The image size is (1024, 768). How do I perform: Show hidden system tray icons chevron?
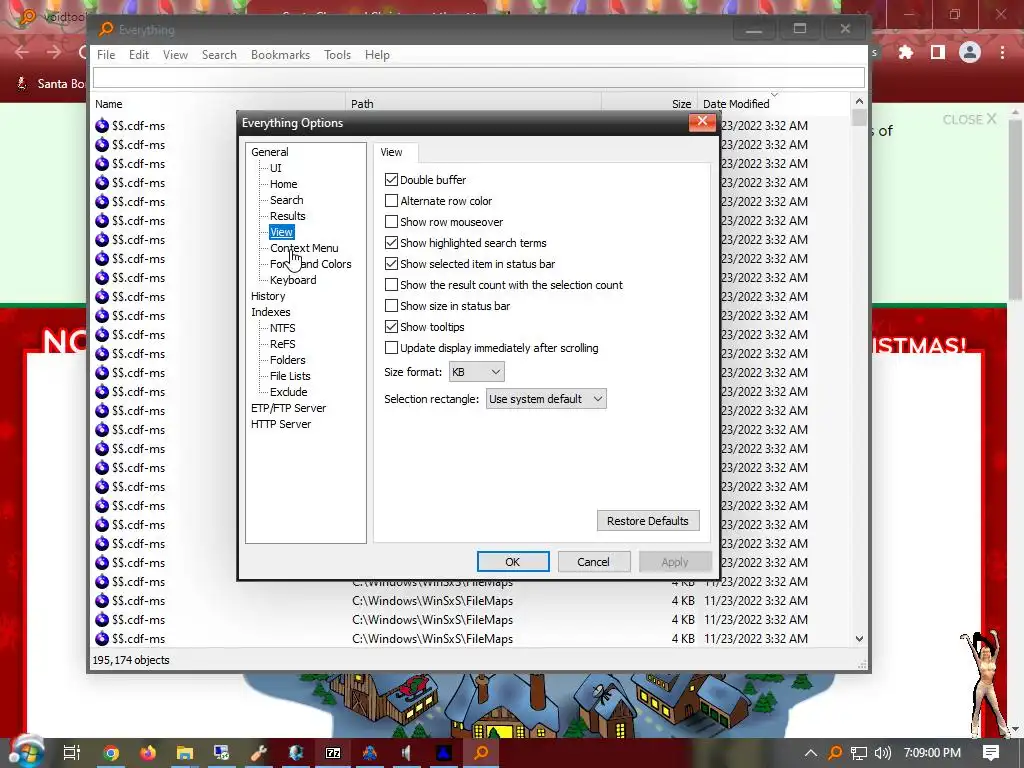(810, 753)
